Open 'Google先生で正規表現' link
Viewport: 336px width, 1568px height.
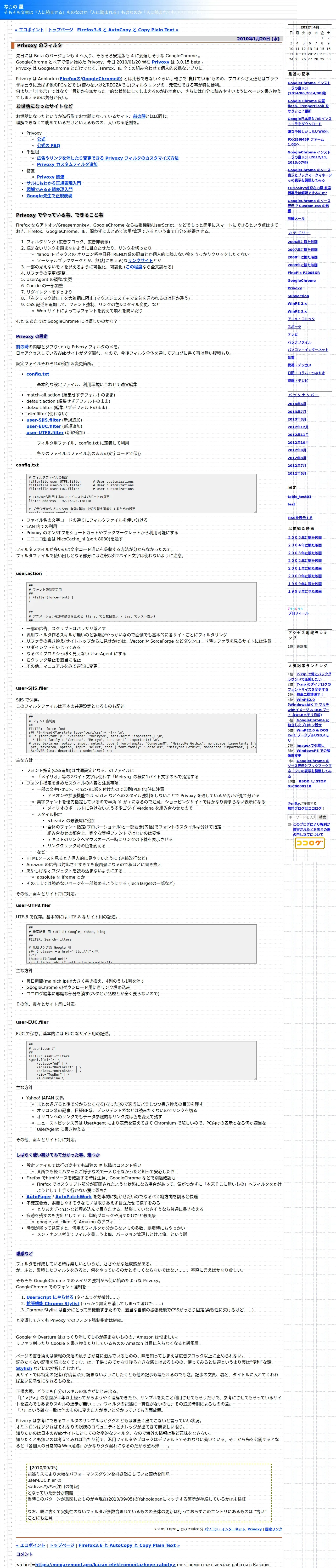click(49, 196)
